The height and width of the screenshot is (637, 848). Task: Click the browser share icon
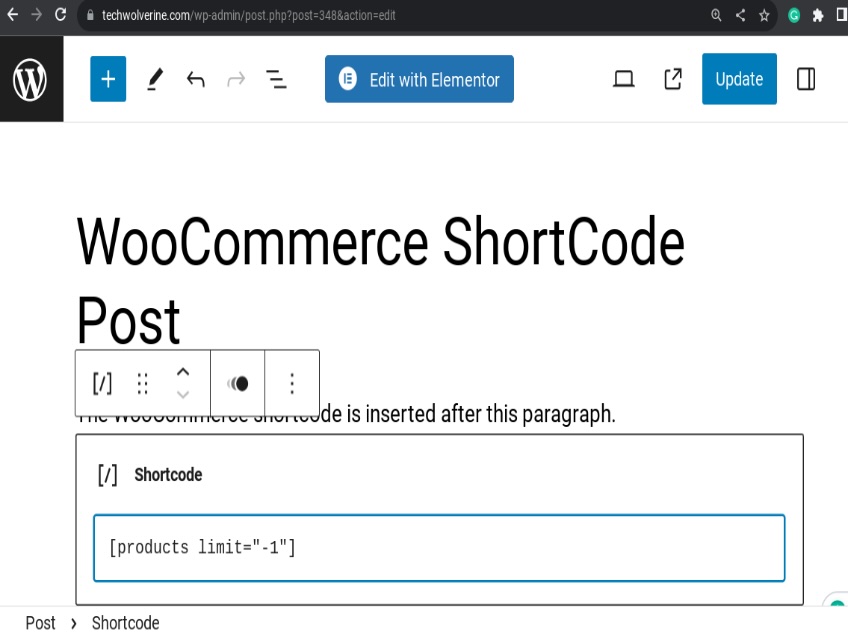point(740,15)
